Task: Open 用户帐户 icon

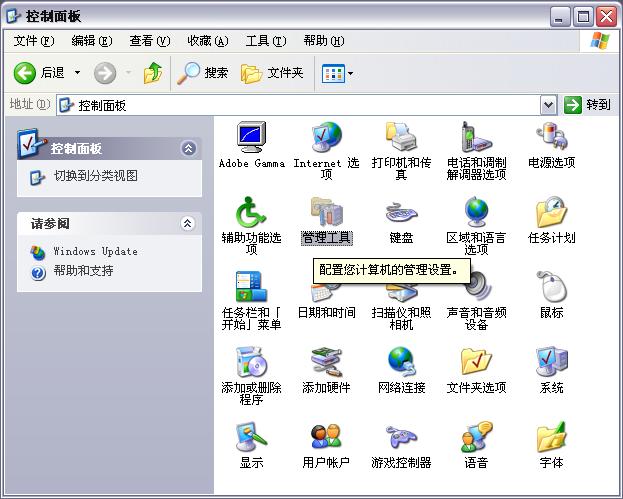Action: (x=326, y=438)
